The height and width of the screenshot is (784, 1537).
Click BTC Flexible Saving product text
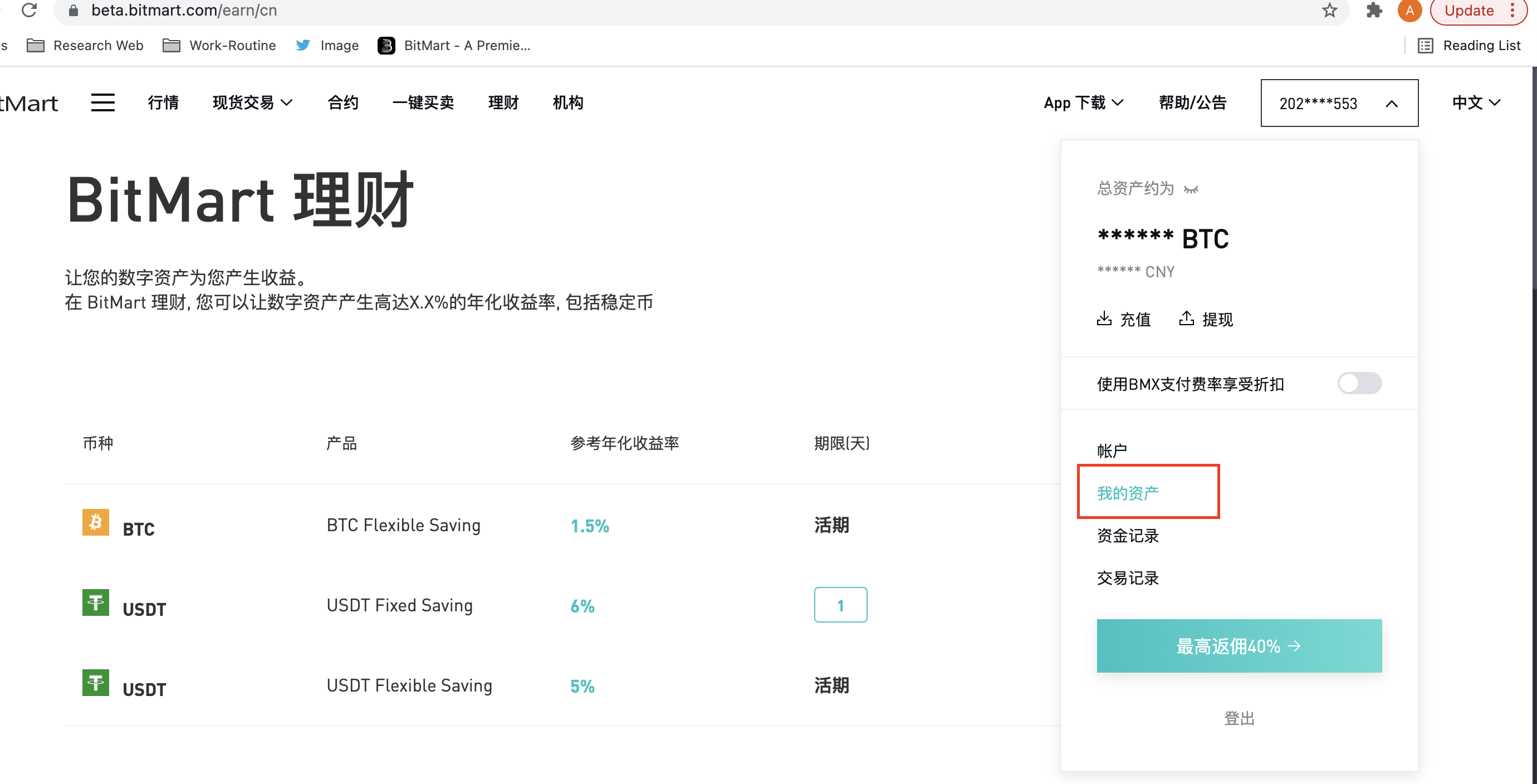pyautogui.click(x=403, y=525)
